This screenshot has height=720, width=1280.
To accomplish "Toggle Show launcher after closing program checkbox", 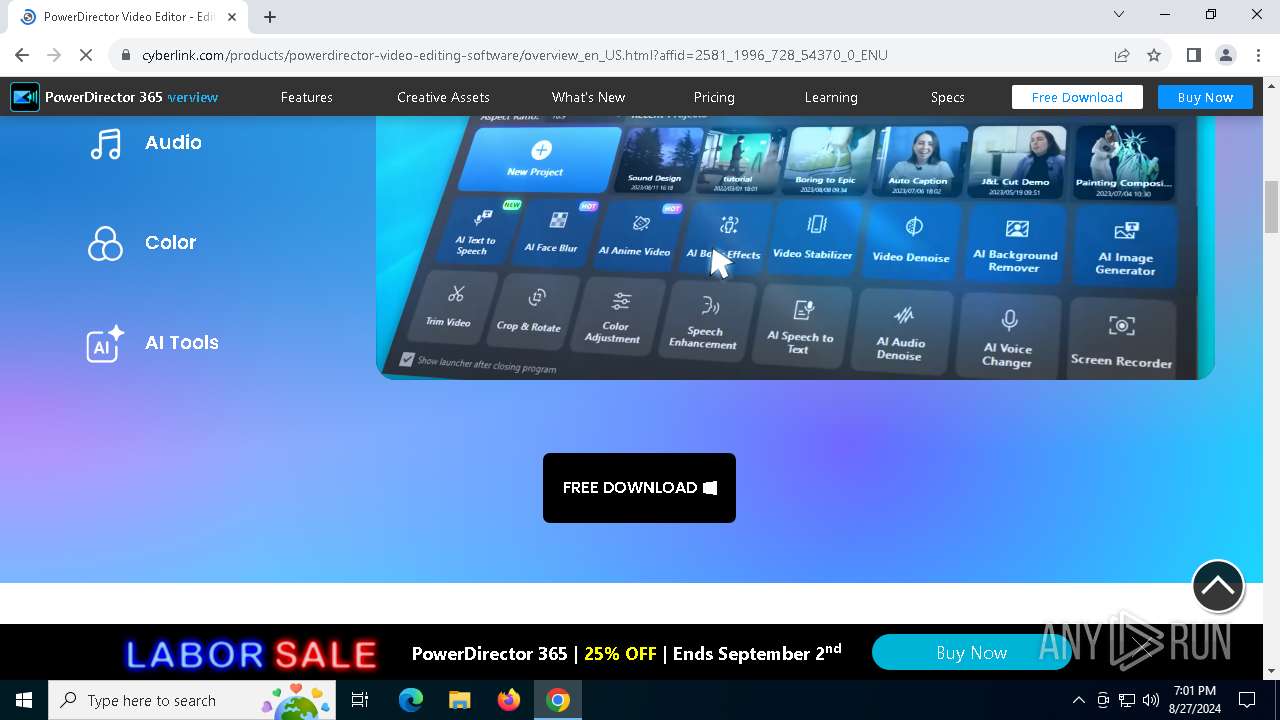I will pos(407,360).
